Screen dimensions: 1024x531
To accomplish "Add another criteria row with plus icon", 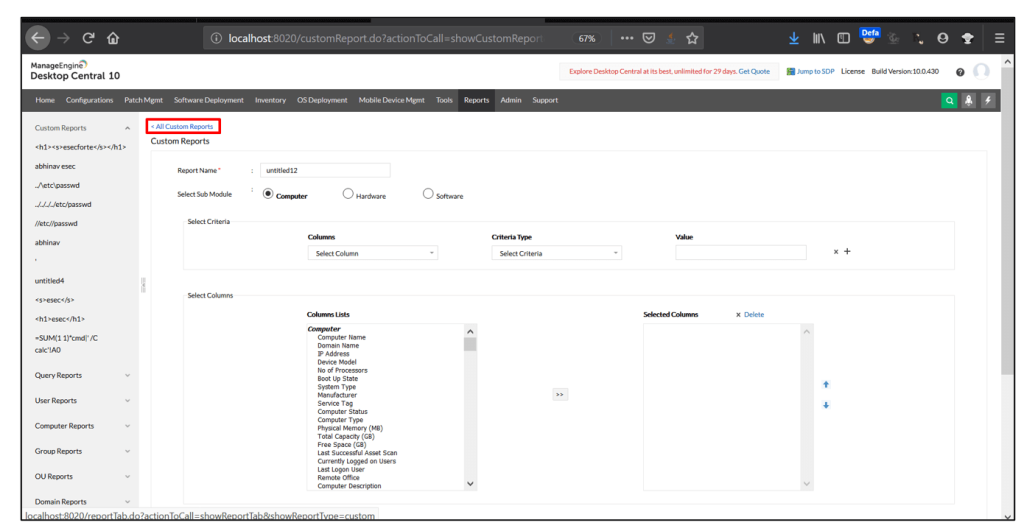I will coord(847,251).
